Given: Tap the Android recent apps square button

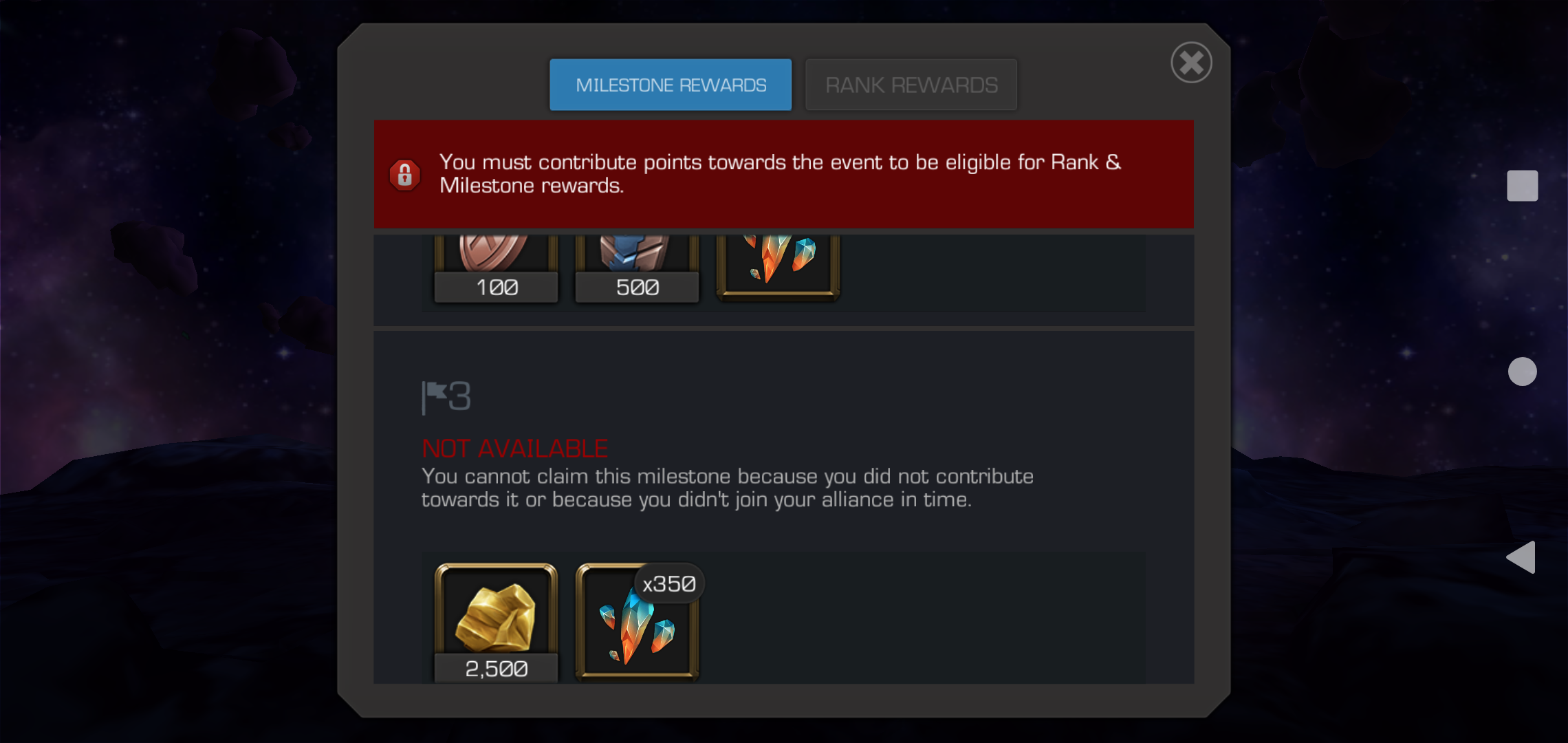Looking at the screenshot, I should pos(1522,186).
